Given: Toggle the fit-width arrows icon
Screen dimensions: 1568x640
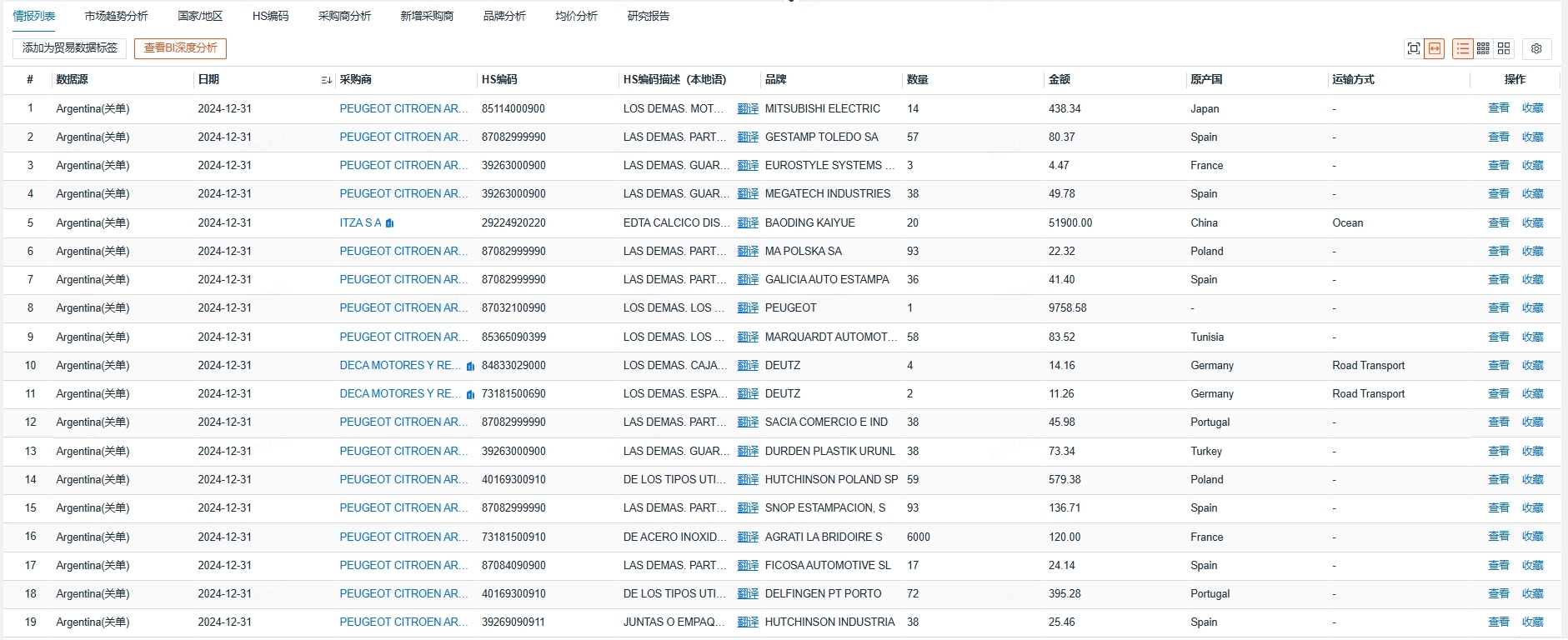Looking at the screenshot, I should [1435, 48].
